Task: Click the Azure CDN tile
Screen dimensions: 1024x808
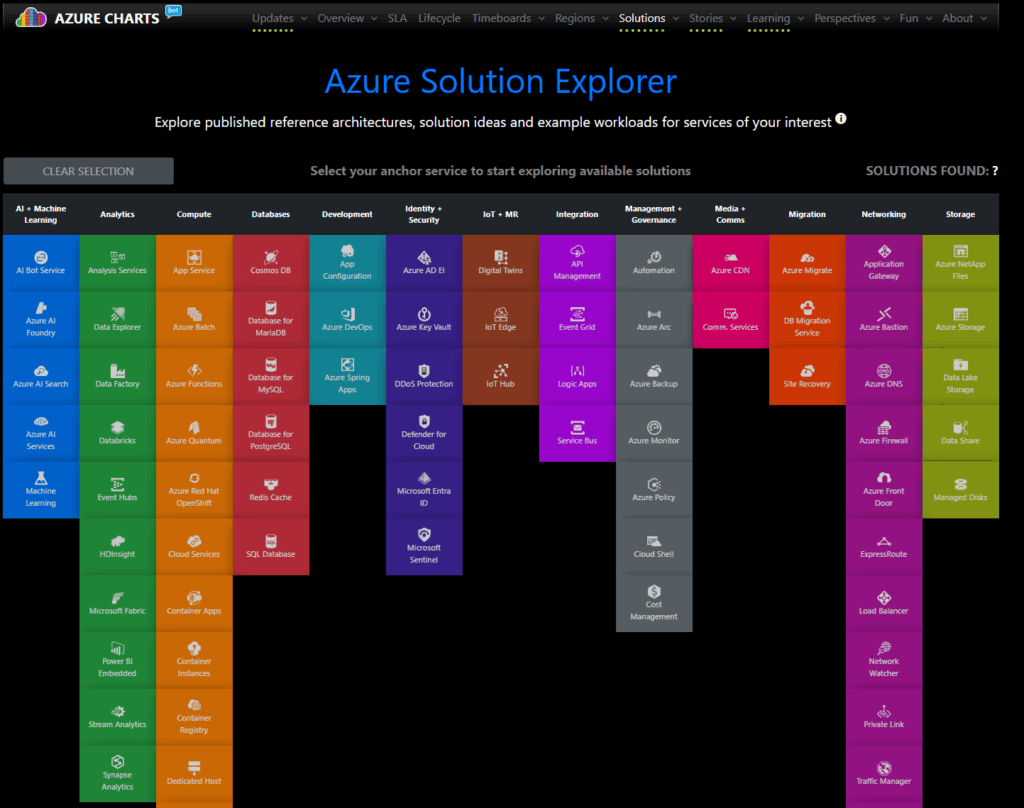Action: [x=730, y=263]
